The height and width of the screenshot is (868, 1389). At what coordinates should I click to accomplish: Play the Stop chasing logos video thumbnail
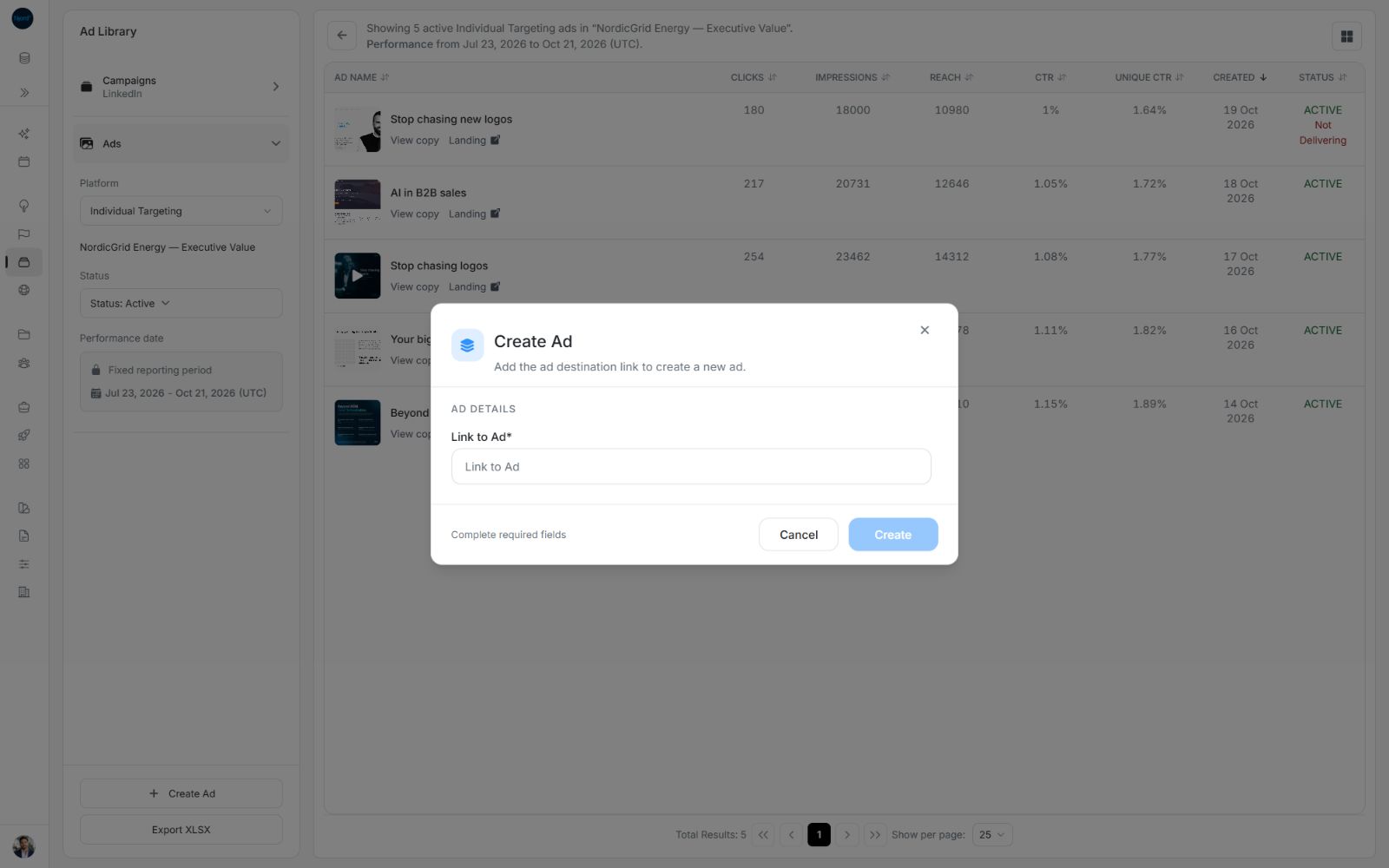[x=358, y=276]
